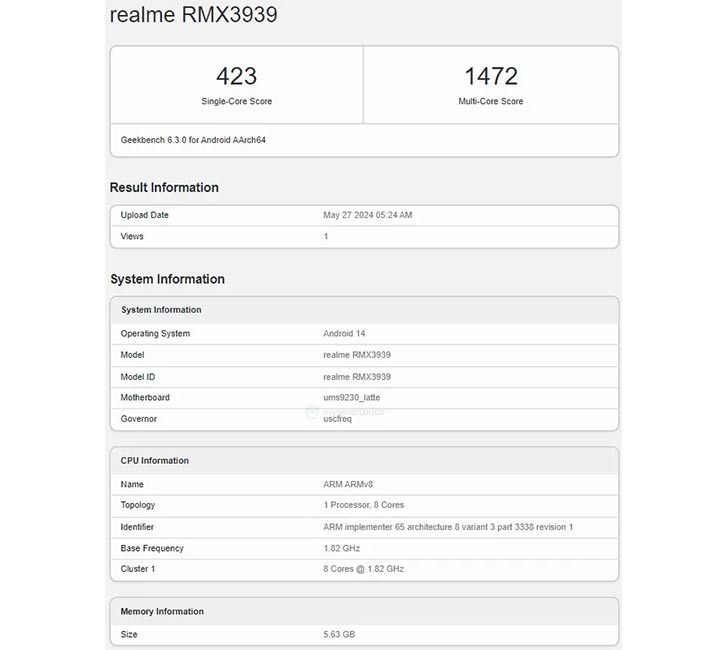Click the Motherboard label

click(x=145, y=397)
